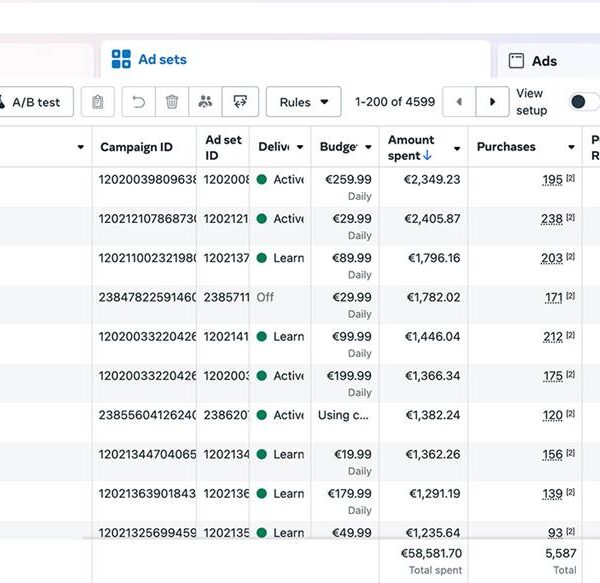Click the trash delete icon

[x=172, y=102]
